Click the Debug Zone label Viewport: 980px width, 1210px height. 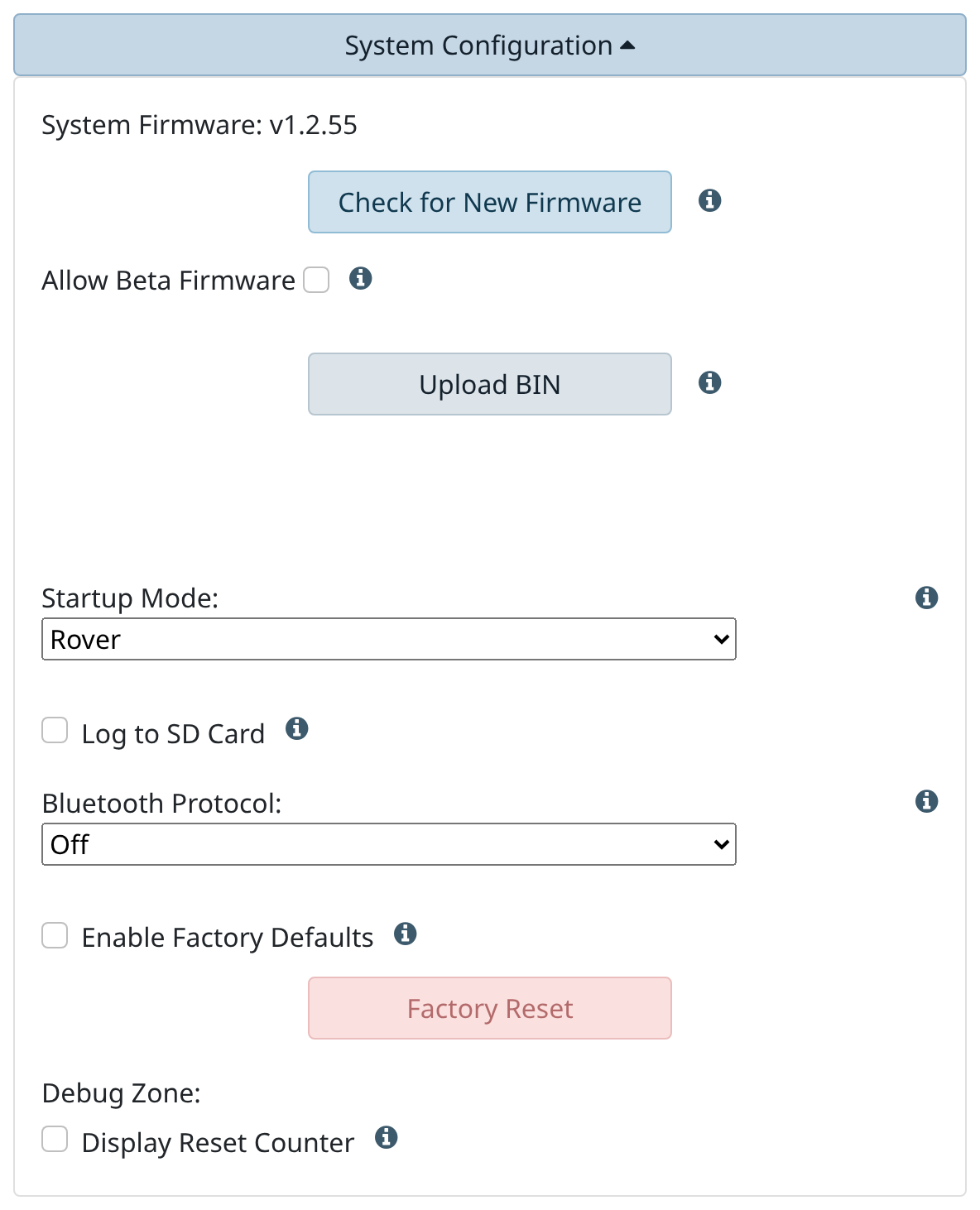(122, 1093)
